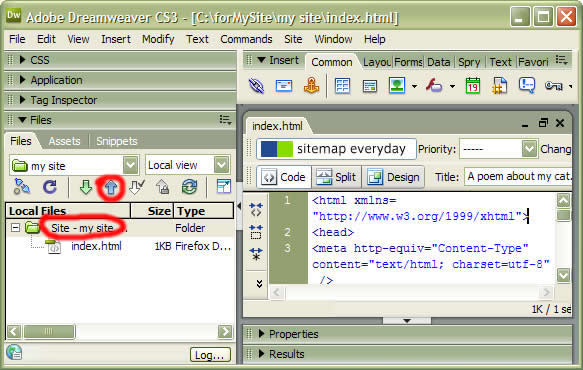583x370 pixels.
Task: Open the Commands menu
Action: point(246,39)
